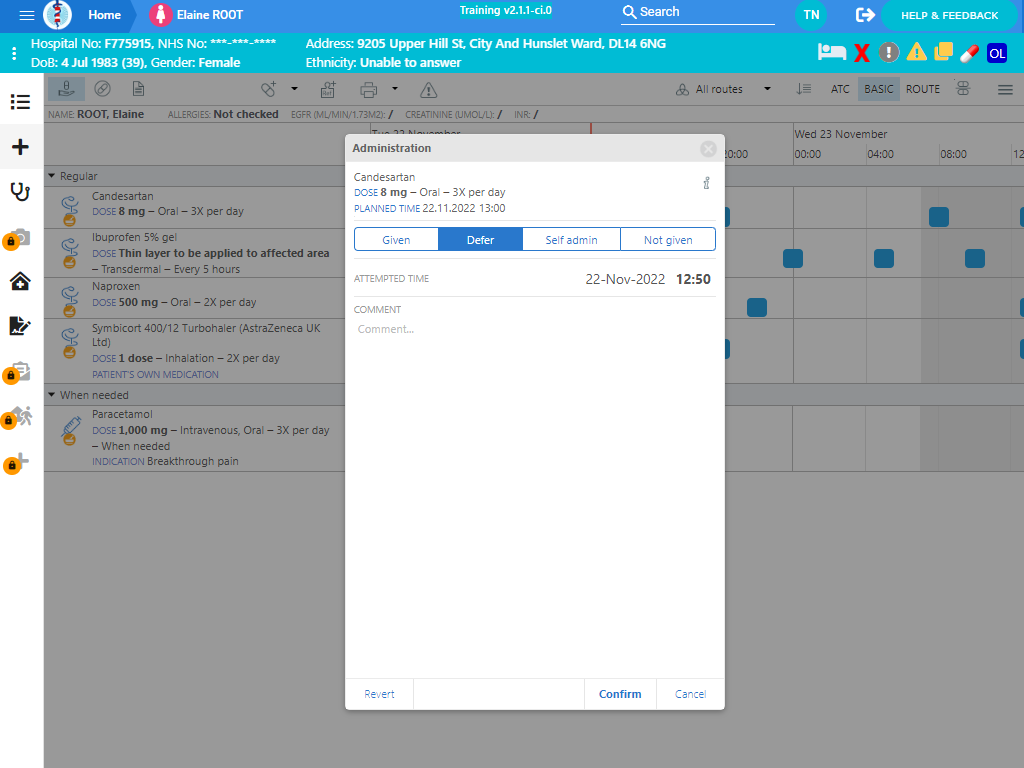
Task: Open the home hospital sidebar icon
Action: (x=20, y=281)
